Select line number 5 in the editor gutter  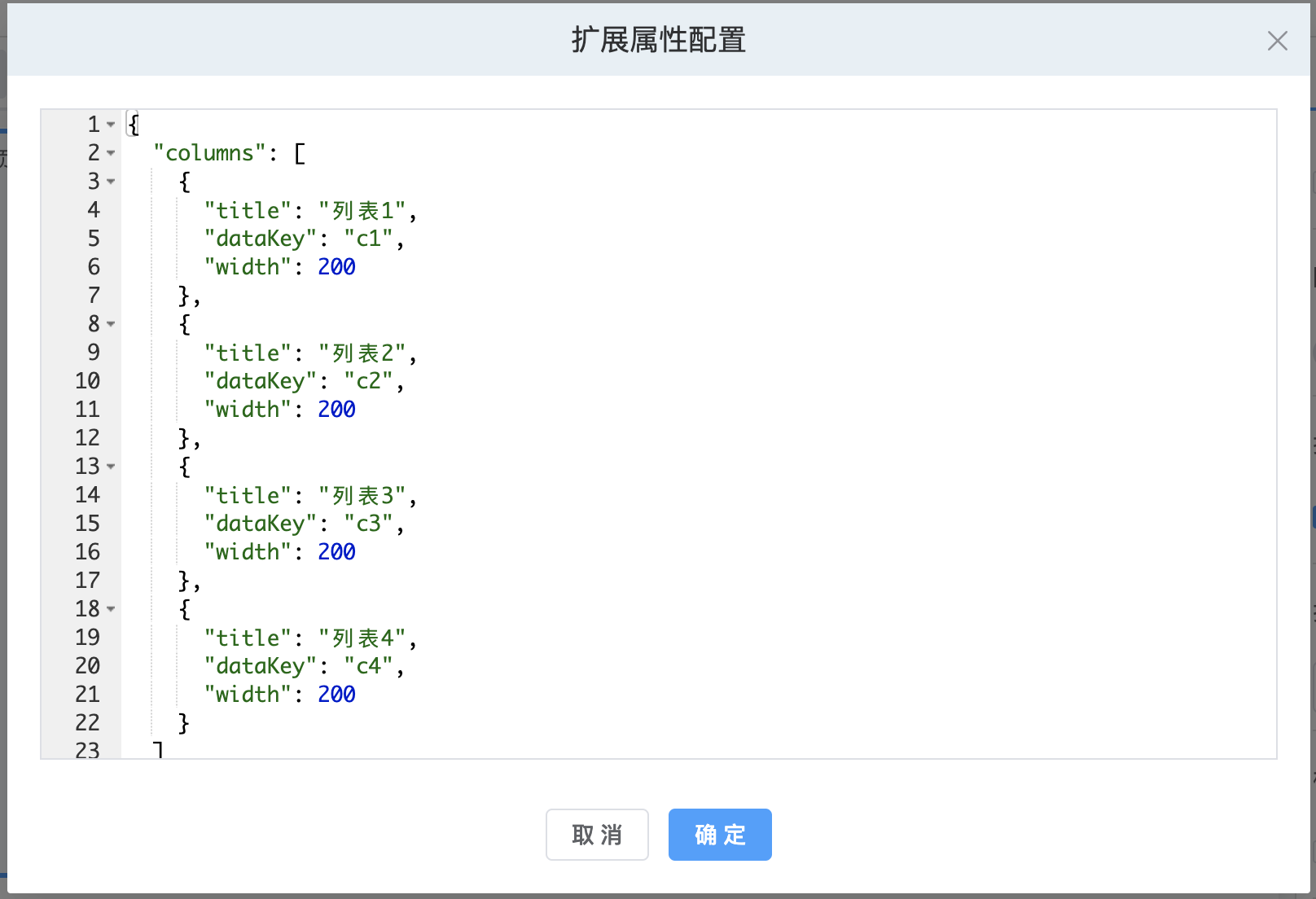[94, 239]
